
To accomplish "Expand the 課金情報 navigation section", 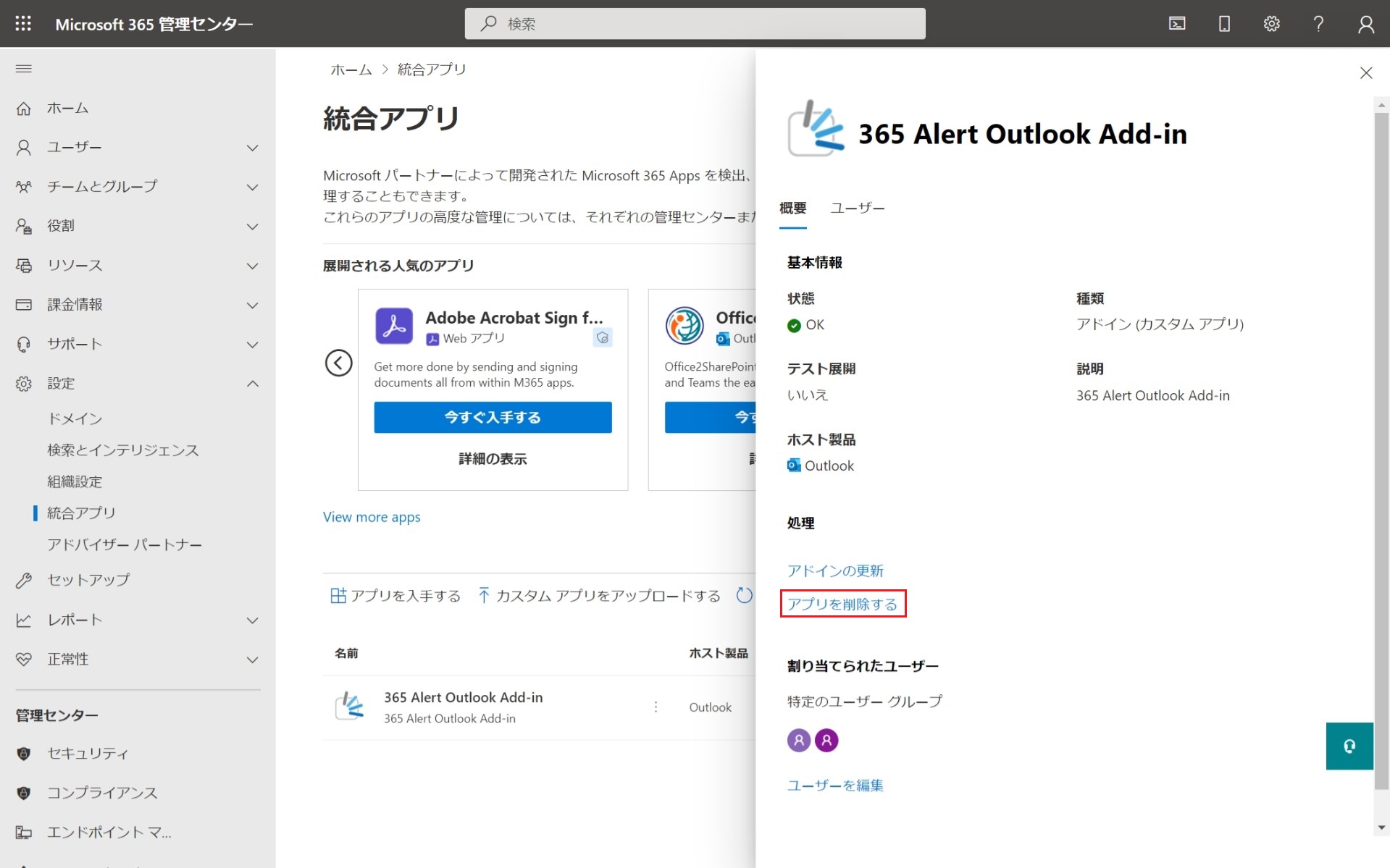I will (x=252, y=305).
